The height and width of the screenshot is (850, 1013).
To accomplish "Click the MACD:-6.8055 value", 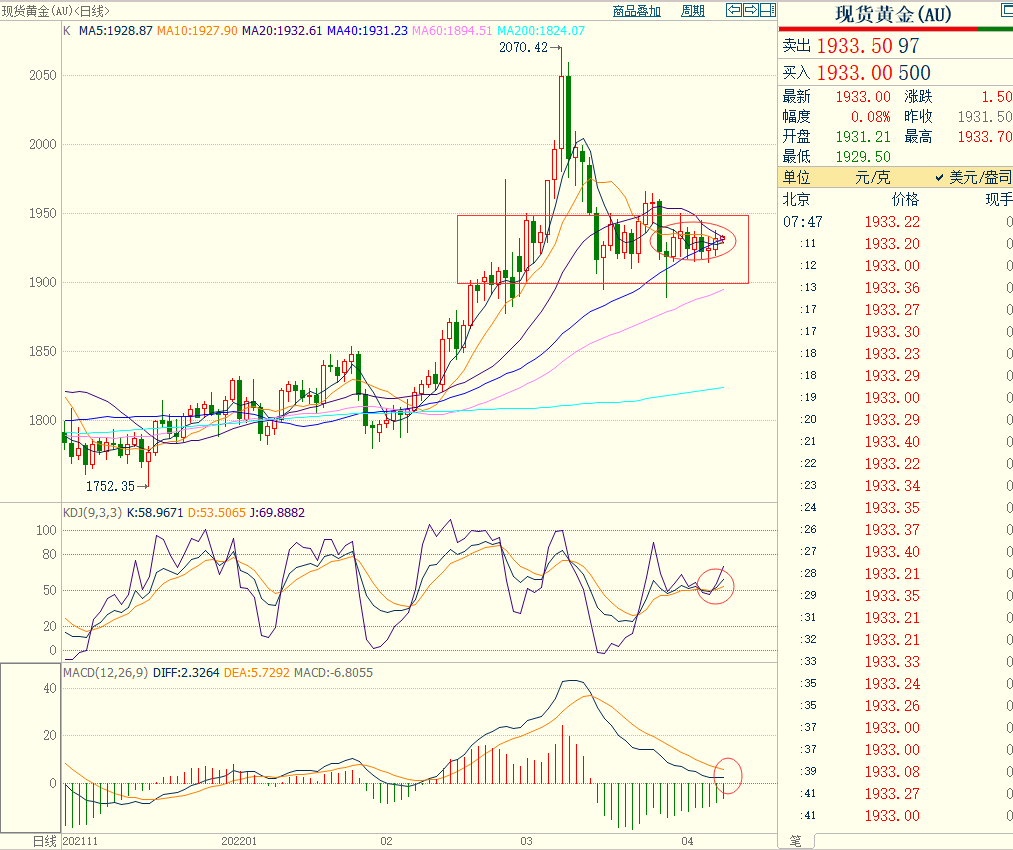I will (x=333, y=673).
